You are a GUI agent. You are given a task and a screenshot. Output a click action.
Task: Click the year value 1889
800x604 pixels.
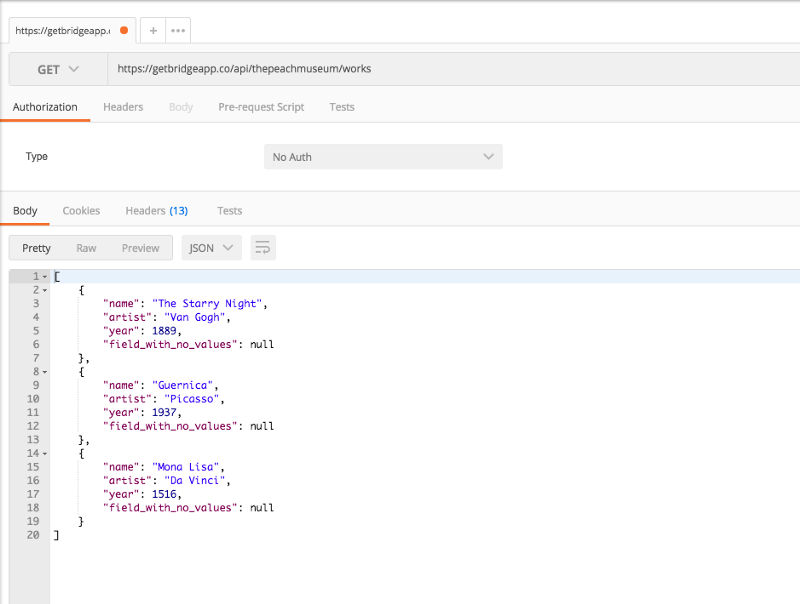pyautogui.click(x=164, y=331)
